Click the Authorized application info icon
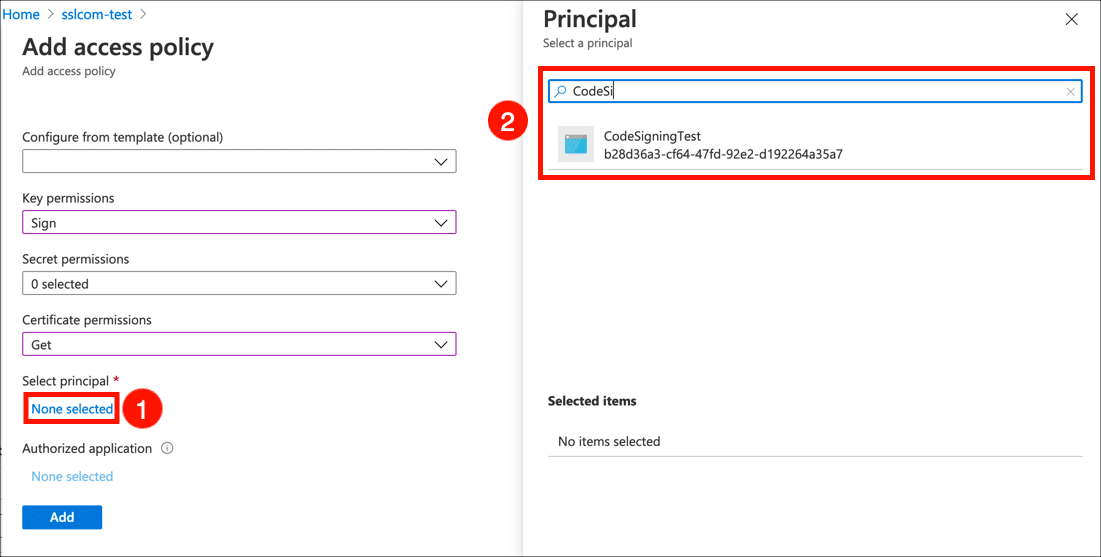1101x557 pixels. coord(167,449)
